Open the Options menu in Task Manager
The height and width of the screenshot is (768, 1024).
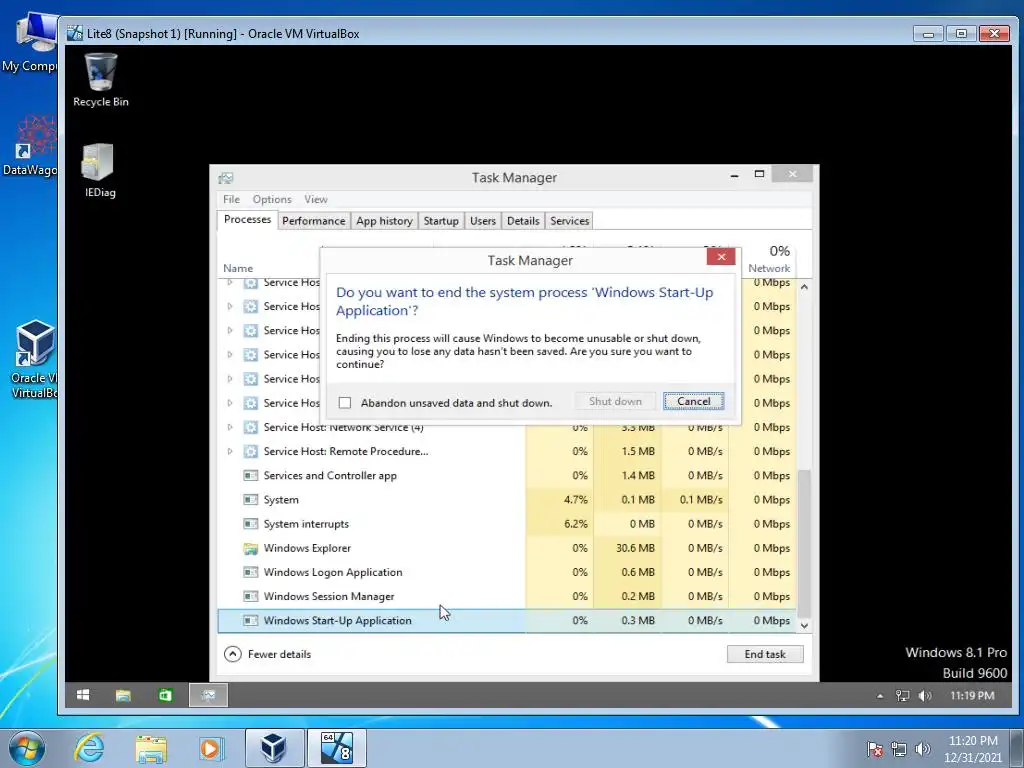pyautogui.click(x=272, y=199)
